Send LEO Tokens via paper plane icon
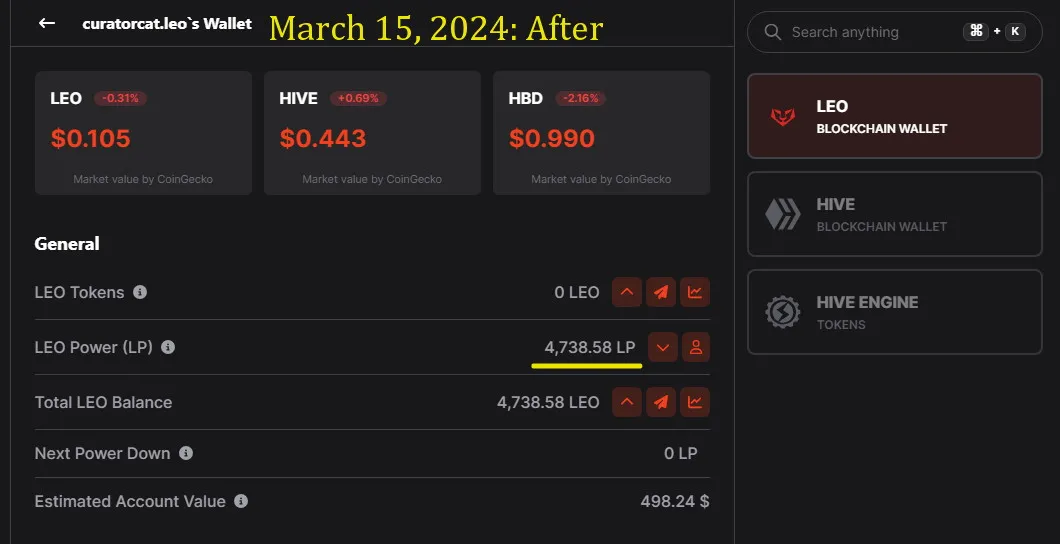 point(661,292)
